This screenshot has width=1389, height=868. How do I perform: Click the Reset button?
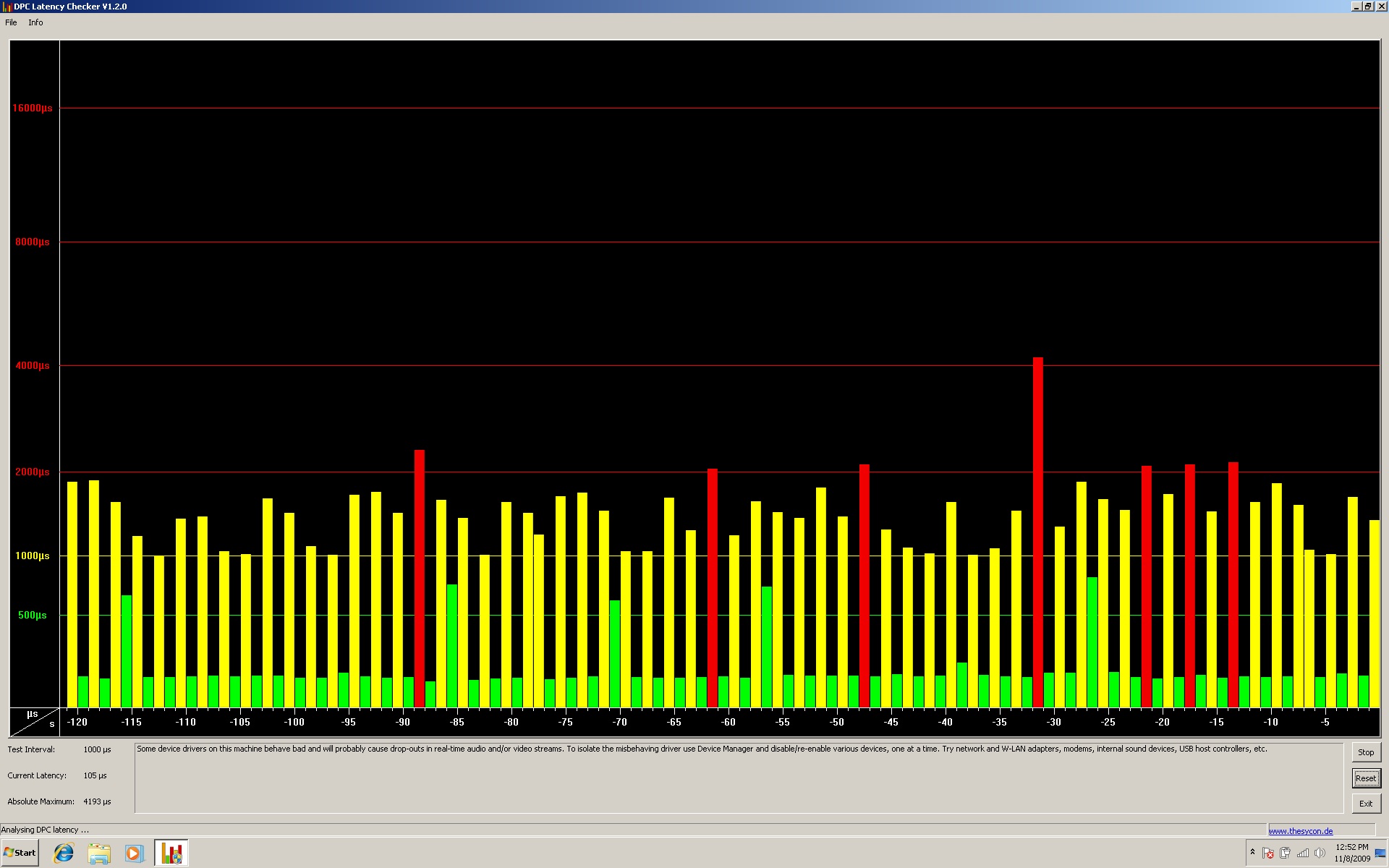(1366, 778)
